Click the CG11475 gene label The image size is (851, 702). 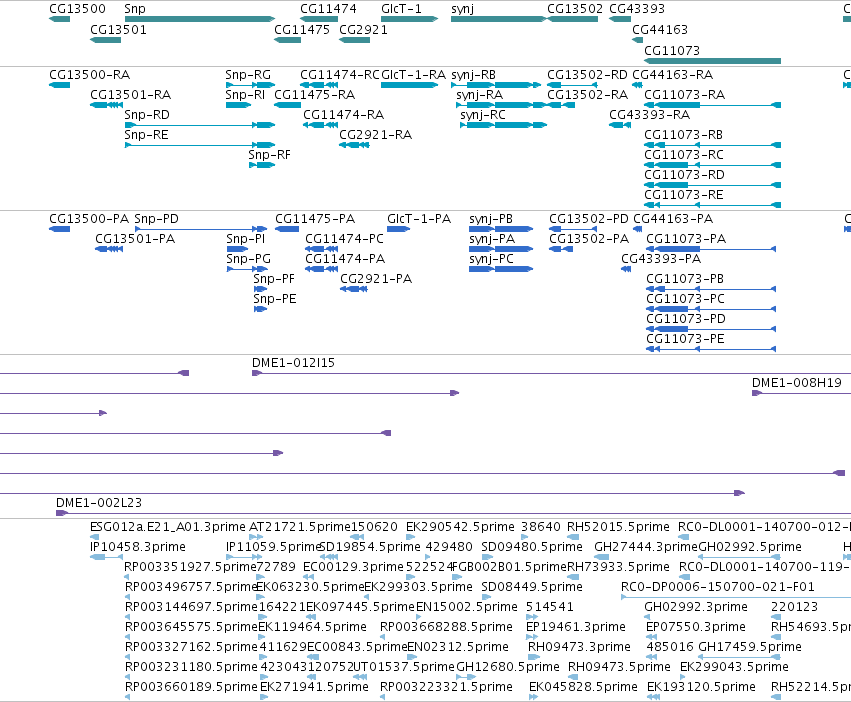tap(302, 29)
